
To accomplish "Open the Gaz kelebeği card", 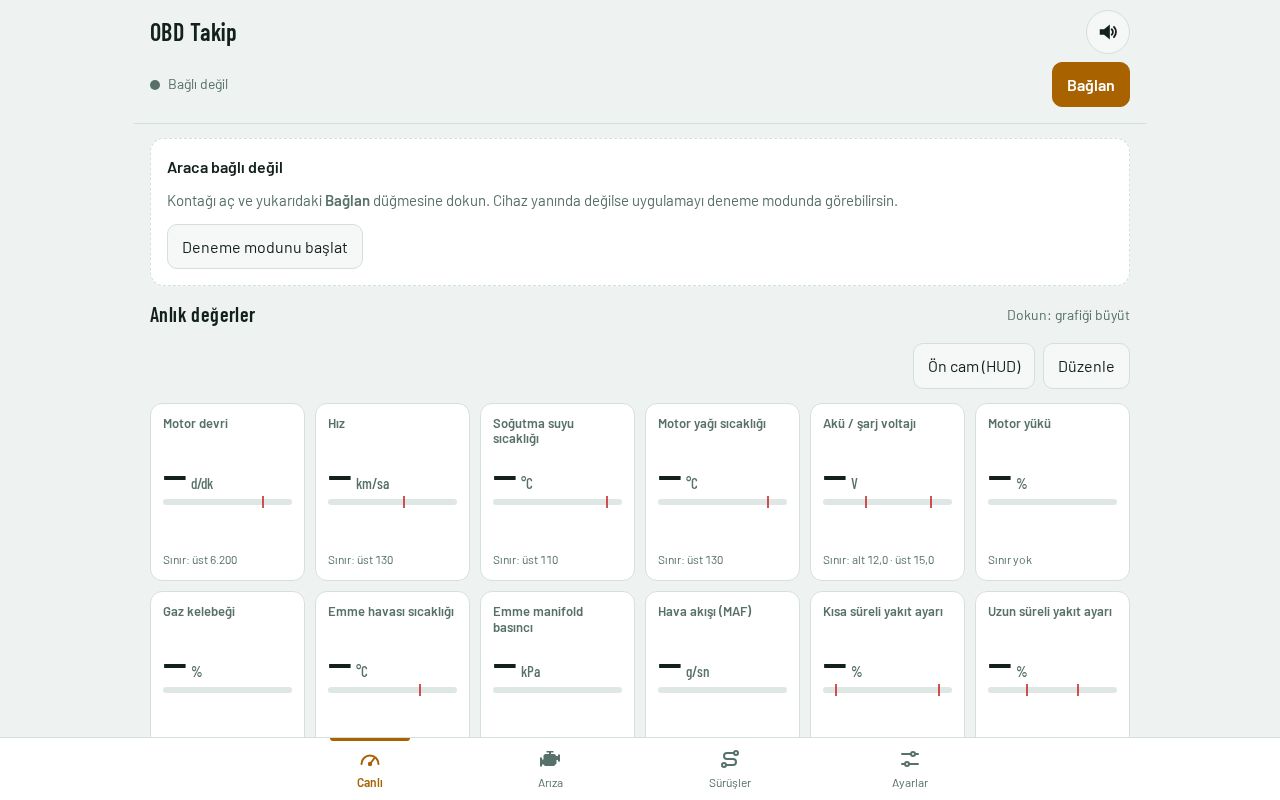I will tap(227, 664).
